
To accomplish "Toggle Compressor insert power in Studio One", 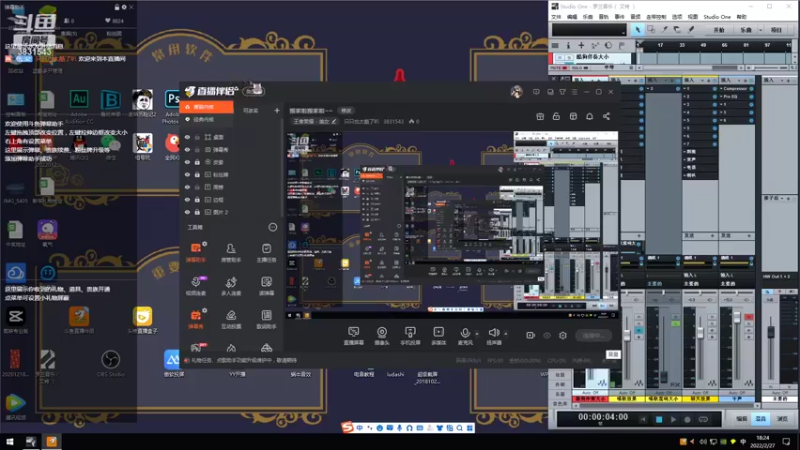I will coord(751,89).
